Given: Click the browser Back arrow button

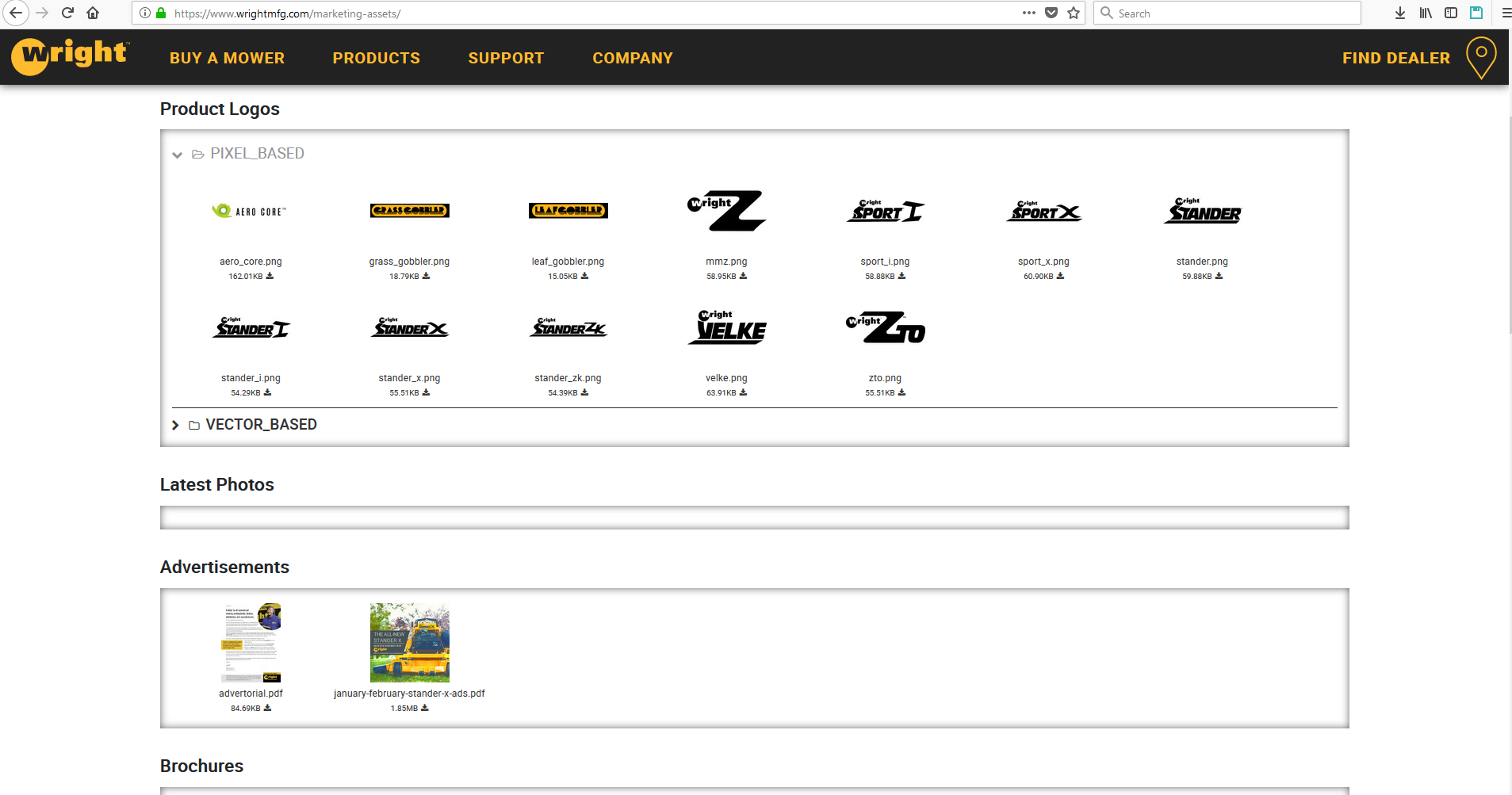Looking at the screenshot, I should 16,13.
